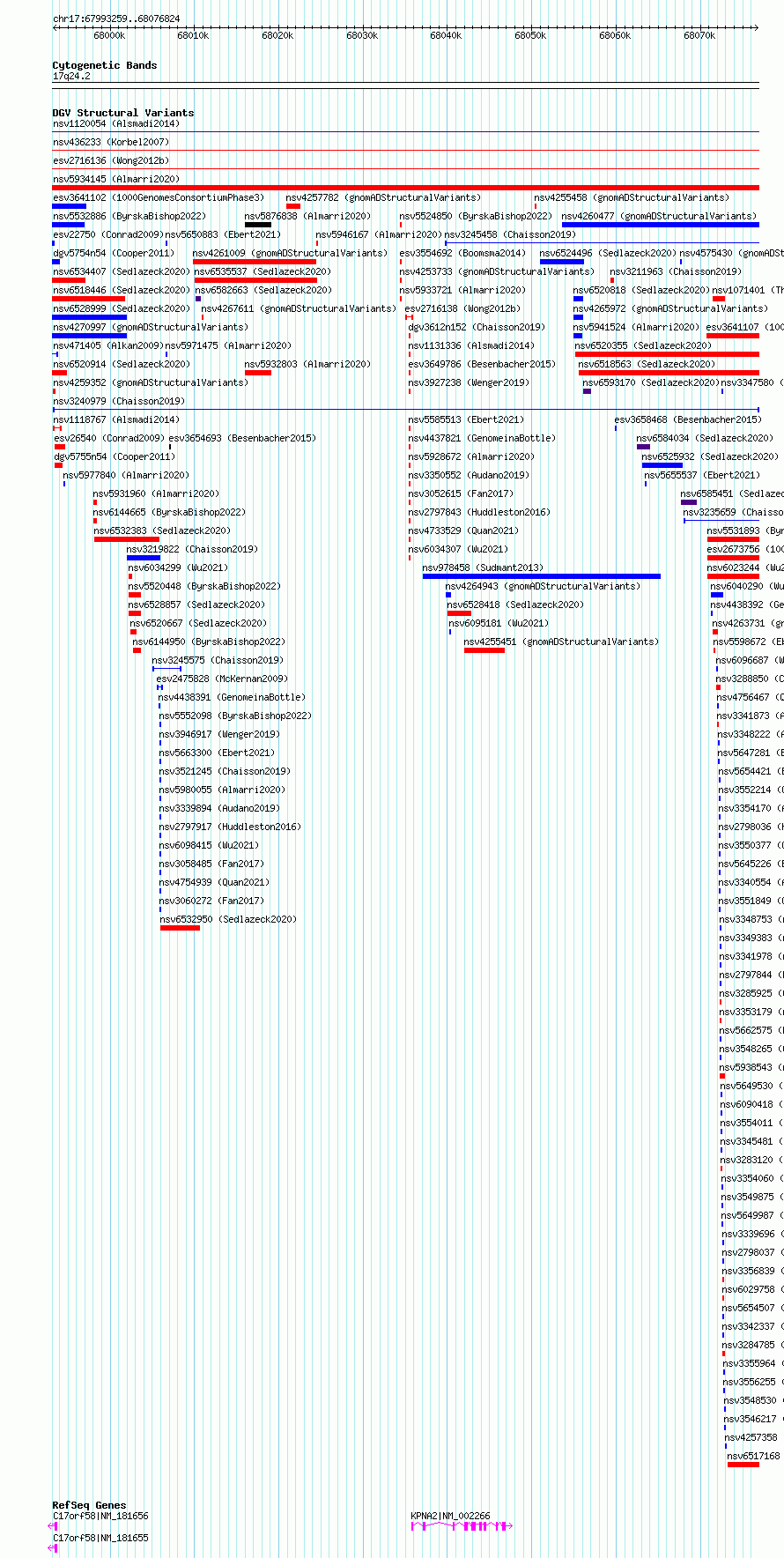Screen dimensions: 784x1558
Task: Open esv3641102 (1000GenomesConsortiumPhase3) label
Action: click(x=158, y=198)
